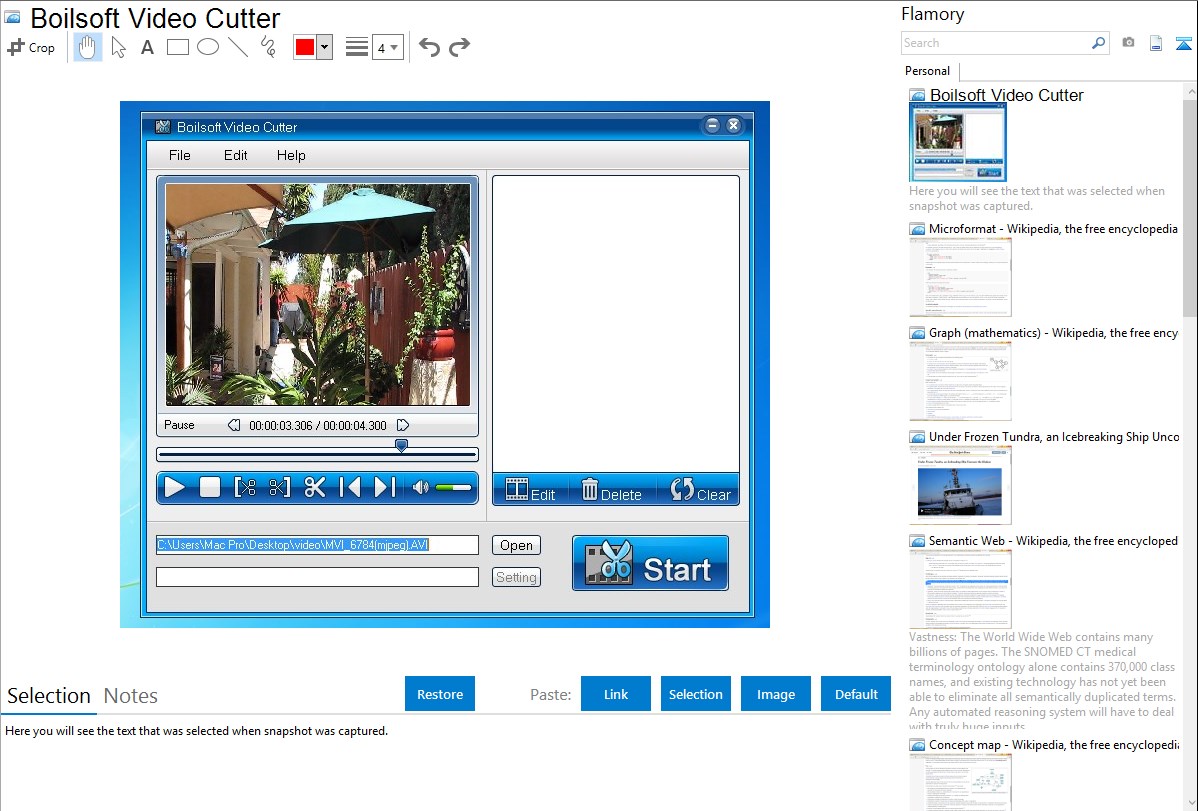Screen dimensions: 1198x811
Task: Set the clip start mark
Action: [244, 488]
